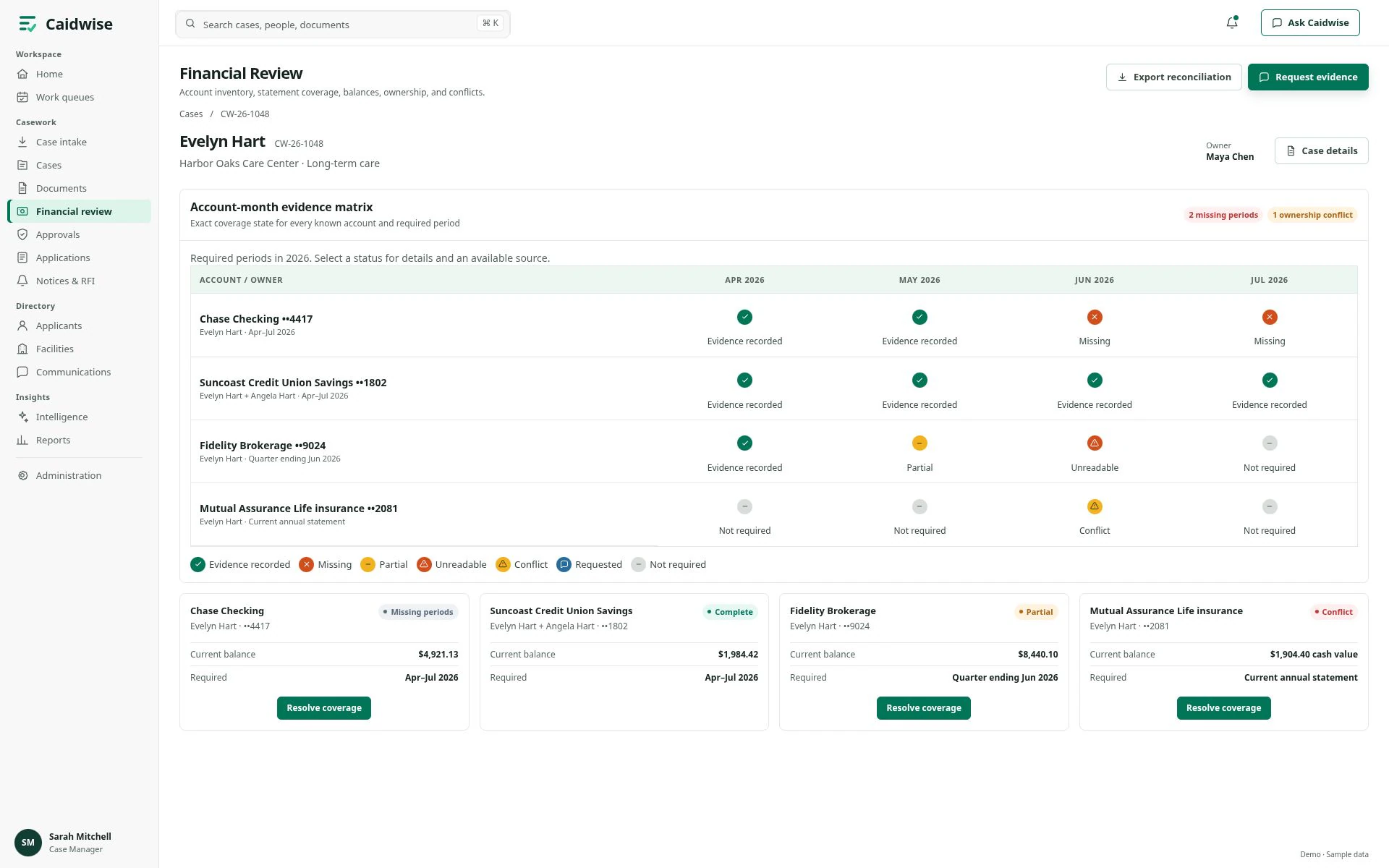
Task: Click the 2 missing periods badge
Action: tap(1223, 215)
